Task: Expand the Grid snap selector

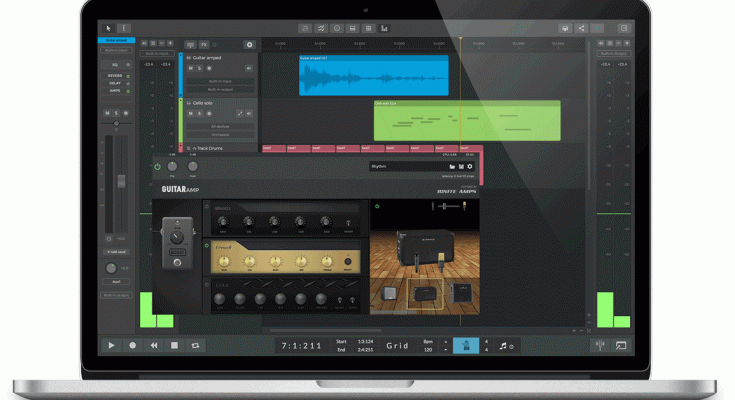Action: coord(397,345)
